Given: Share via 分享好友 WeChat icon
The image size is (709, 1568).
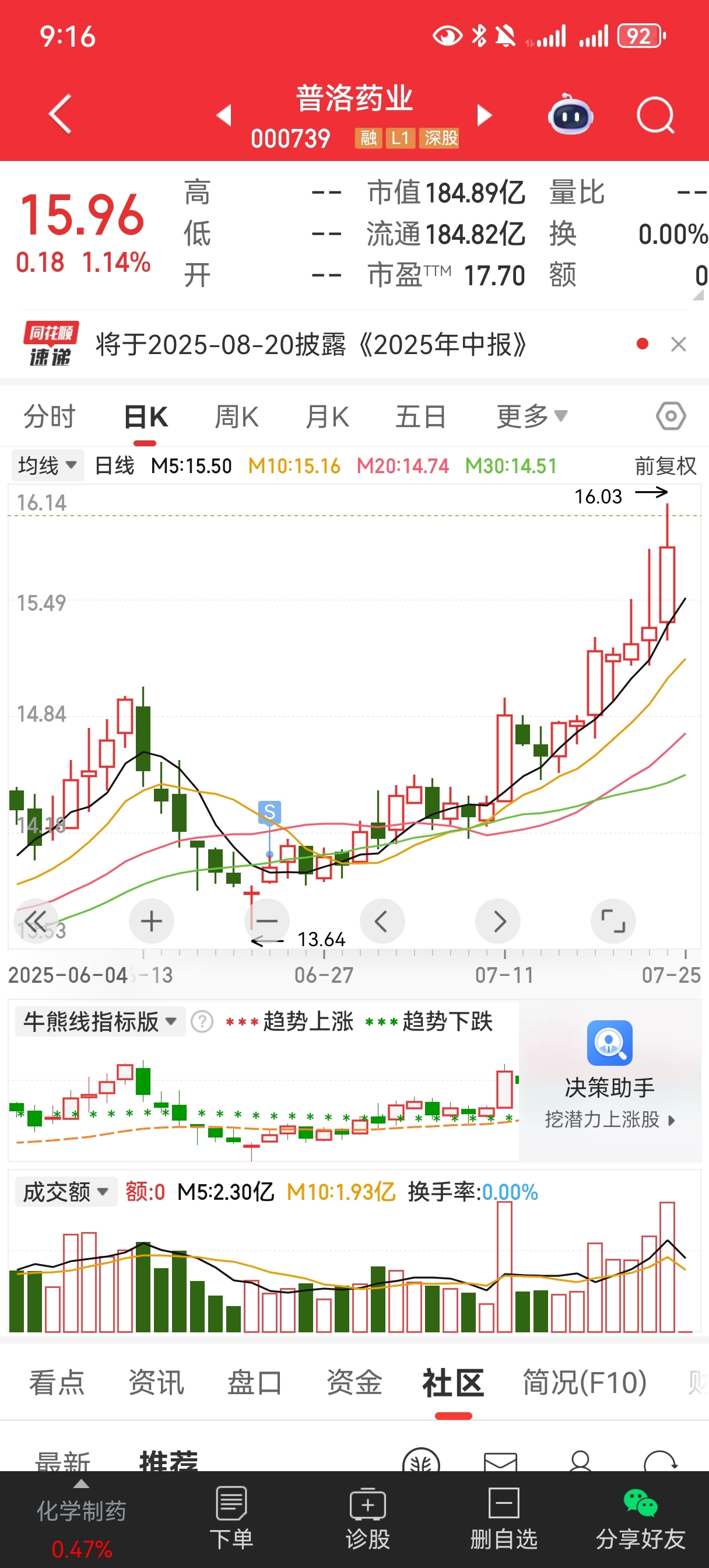Looking at the screenshot, I should tap(640, 1517).
